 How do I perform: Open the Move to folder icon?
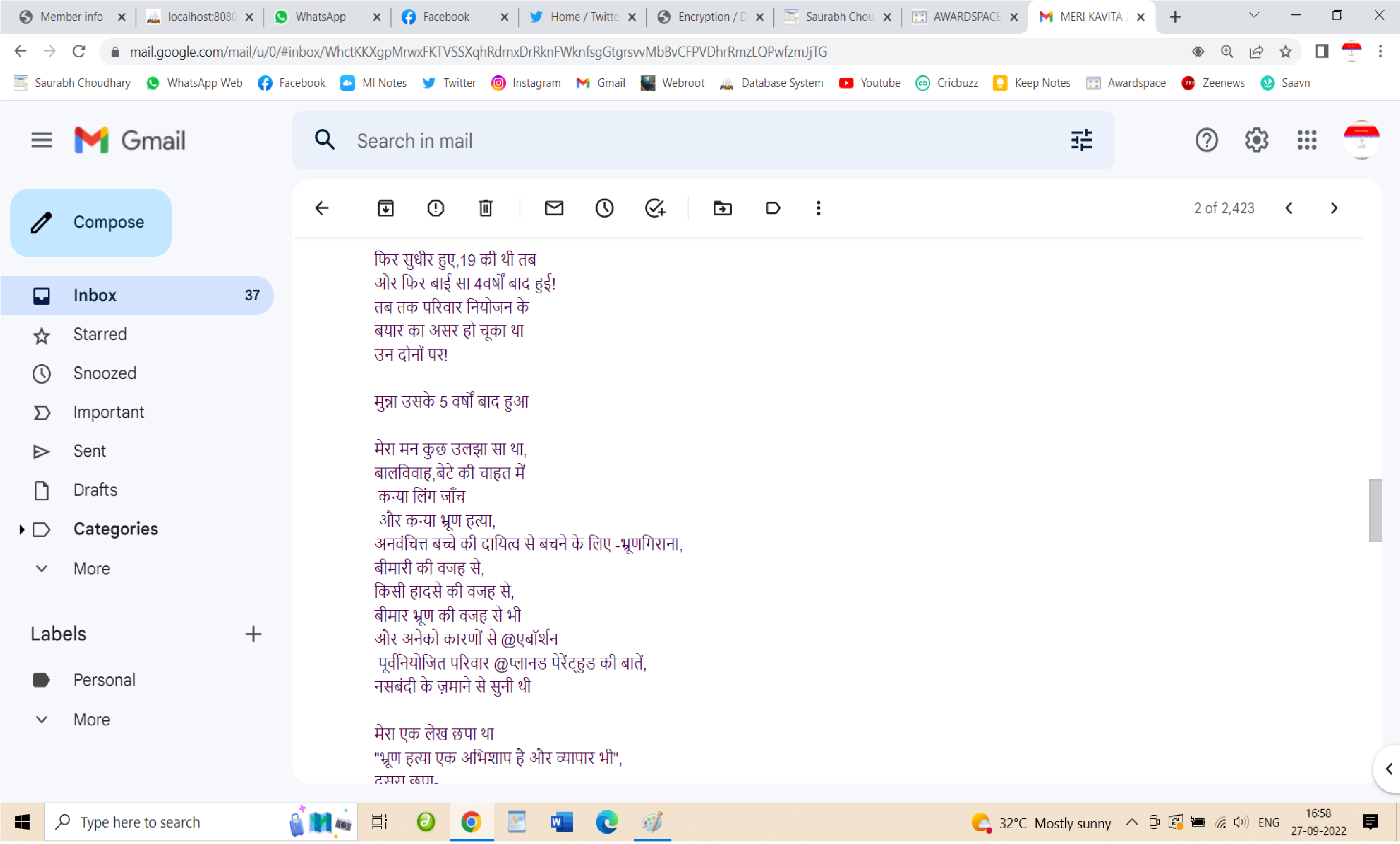[x=723, y=209]
